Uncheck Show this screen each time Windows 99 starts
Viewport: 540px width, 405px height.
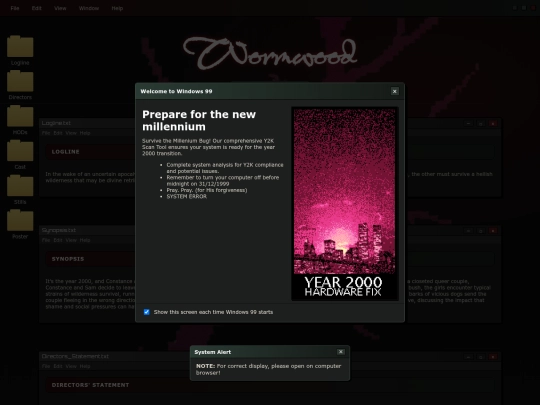(147, 312)
